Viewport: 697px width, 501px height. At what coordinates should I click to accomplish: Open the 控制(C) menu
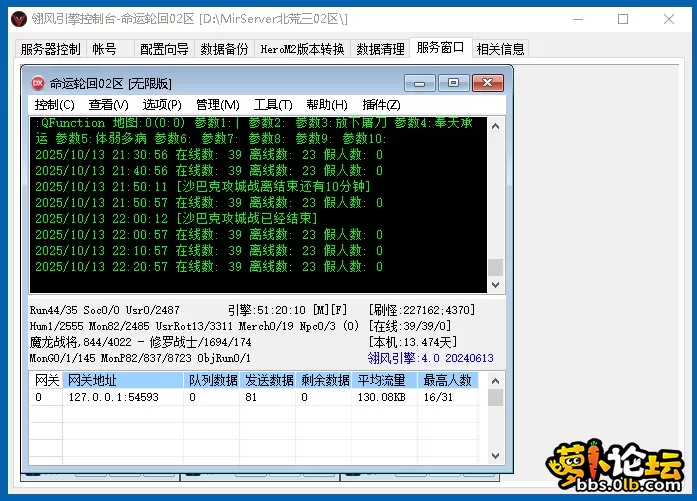coord(54,104)
